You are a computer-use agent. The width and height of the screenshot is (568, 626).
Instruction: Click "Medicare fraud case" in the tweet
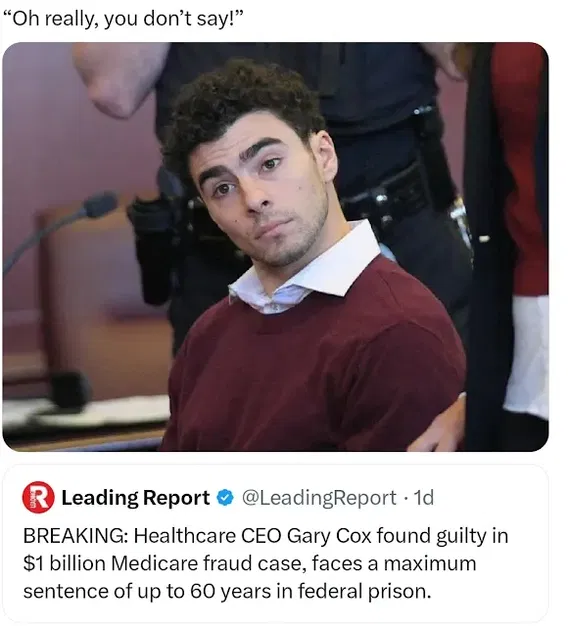tap(209, 563)
